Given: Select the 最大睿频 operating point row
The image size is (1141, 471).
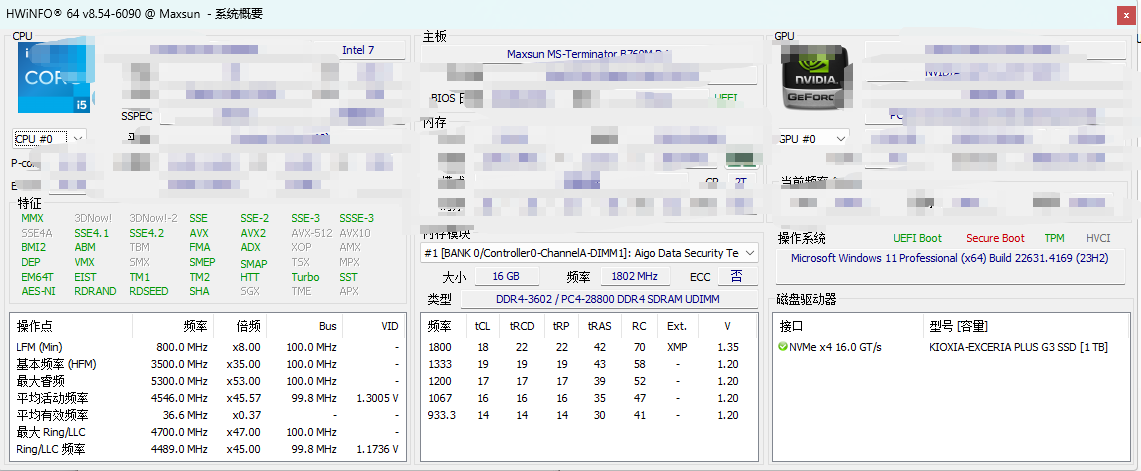Looking at the screenshot, I should pos(207,381).
